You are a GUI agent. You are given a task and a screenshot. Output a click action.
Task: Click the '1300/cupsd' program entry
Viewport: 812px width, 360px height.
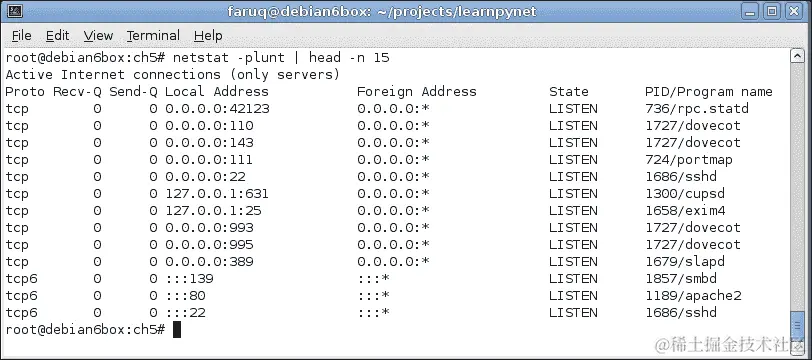(685, 194)
